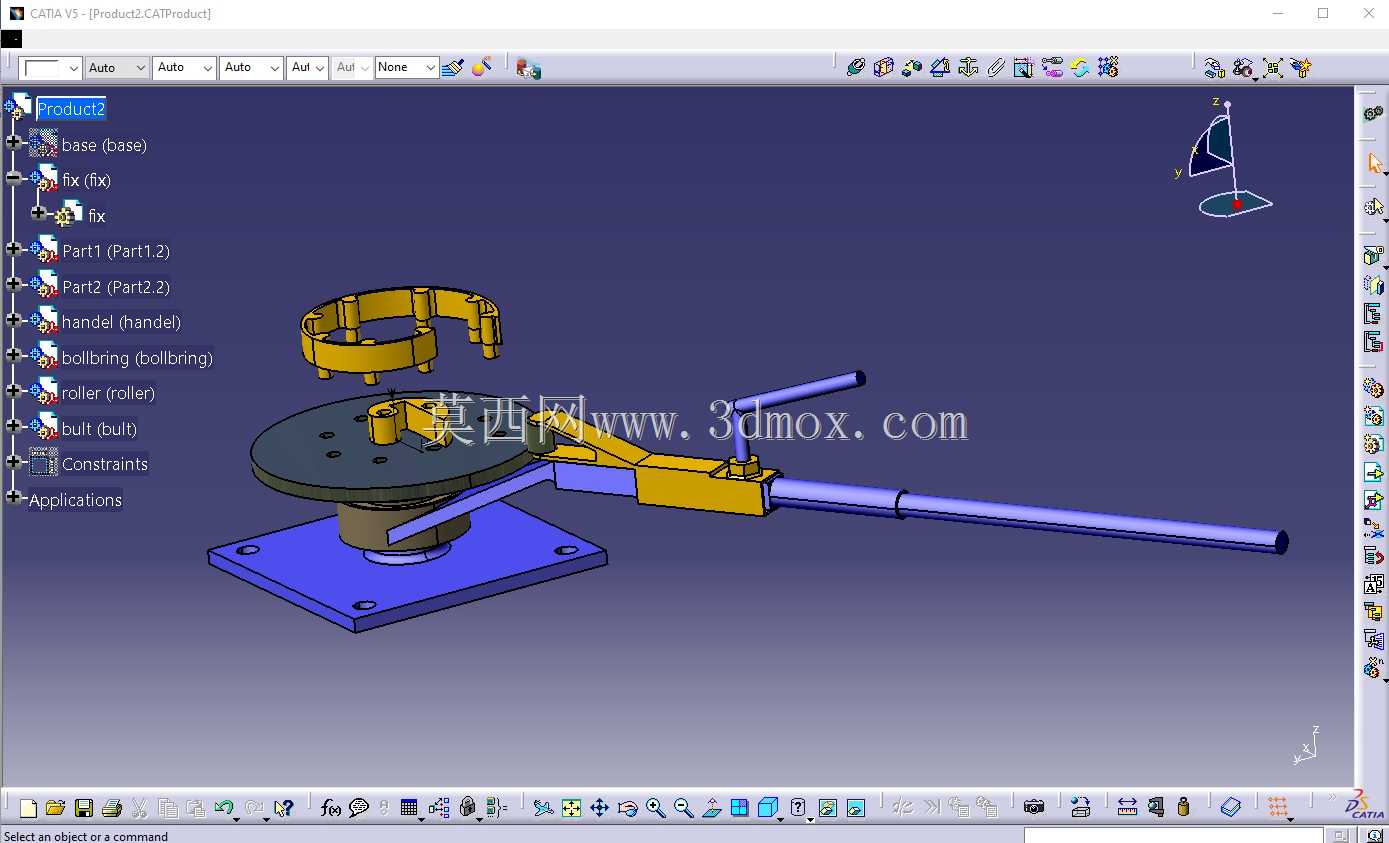Image resolution: width=1389 pixels, height=843 pixels.
Task: Open the Measure Between tool
Action: point(1127,808)
